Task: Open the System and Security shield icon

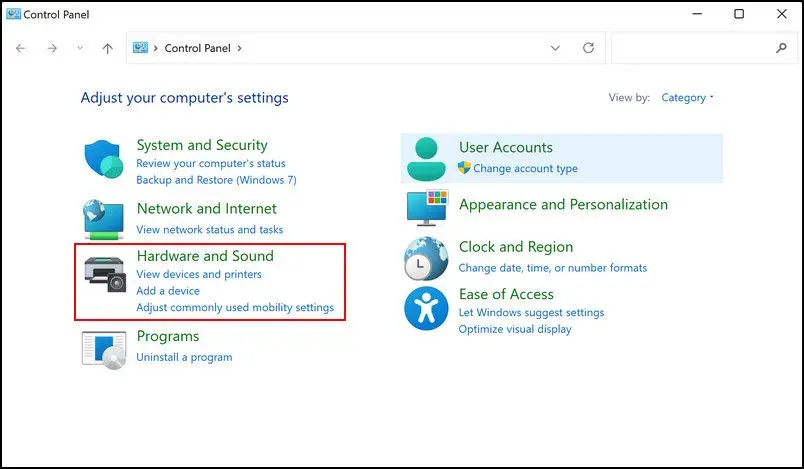Action: (x=104, y=159)
